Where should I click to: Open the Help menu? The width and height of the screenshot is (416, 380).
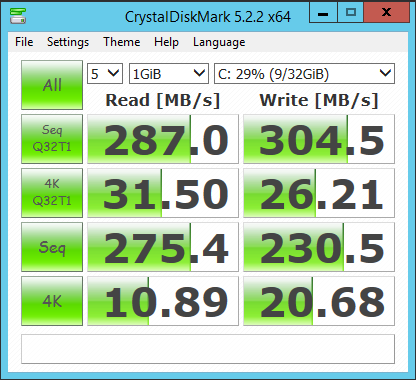point(166,42)
